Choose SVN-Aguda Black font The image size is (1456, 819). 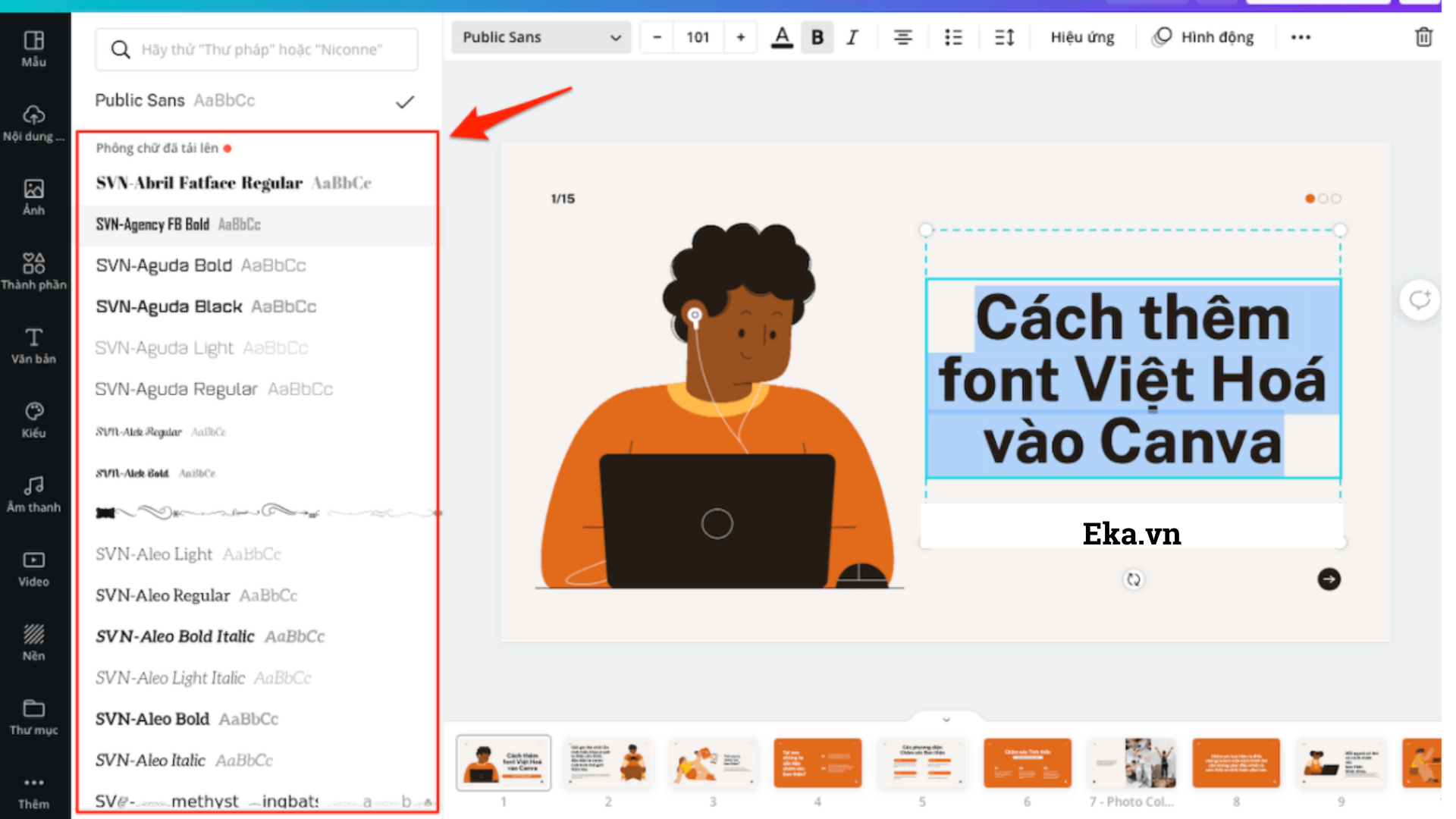[258, 306]
